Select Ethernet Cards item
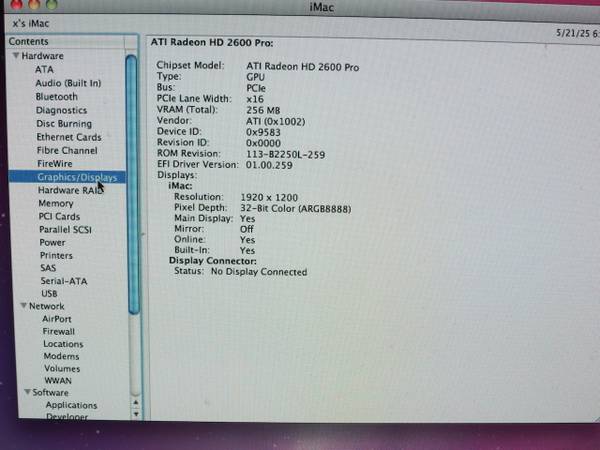The height and width of the screenshot is (450, 600). [x=69, y=137]
